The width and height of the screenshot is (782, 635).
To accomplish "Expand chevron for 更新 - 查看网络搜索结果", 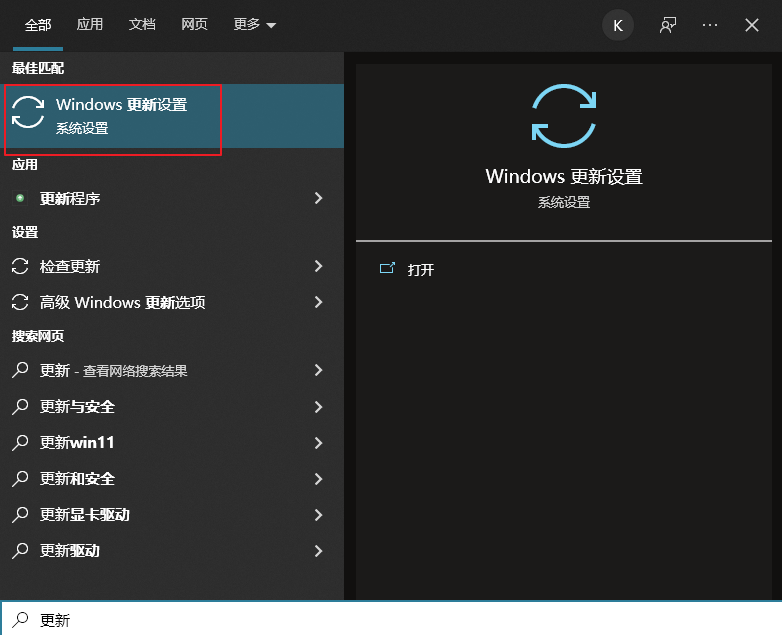I will (x=318, y=370).
